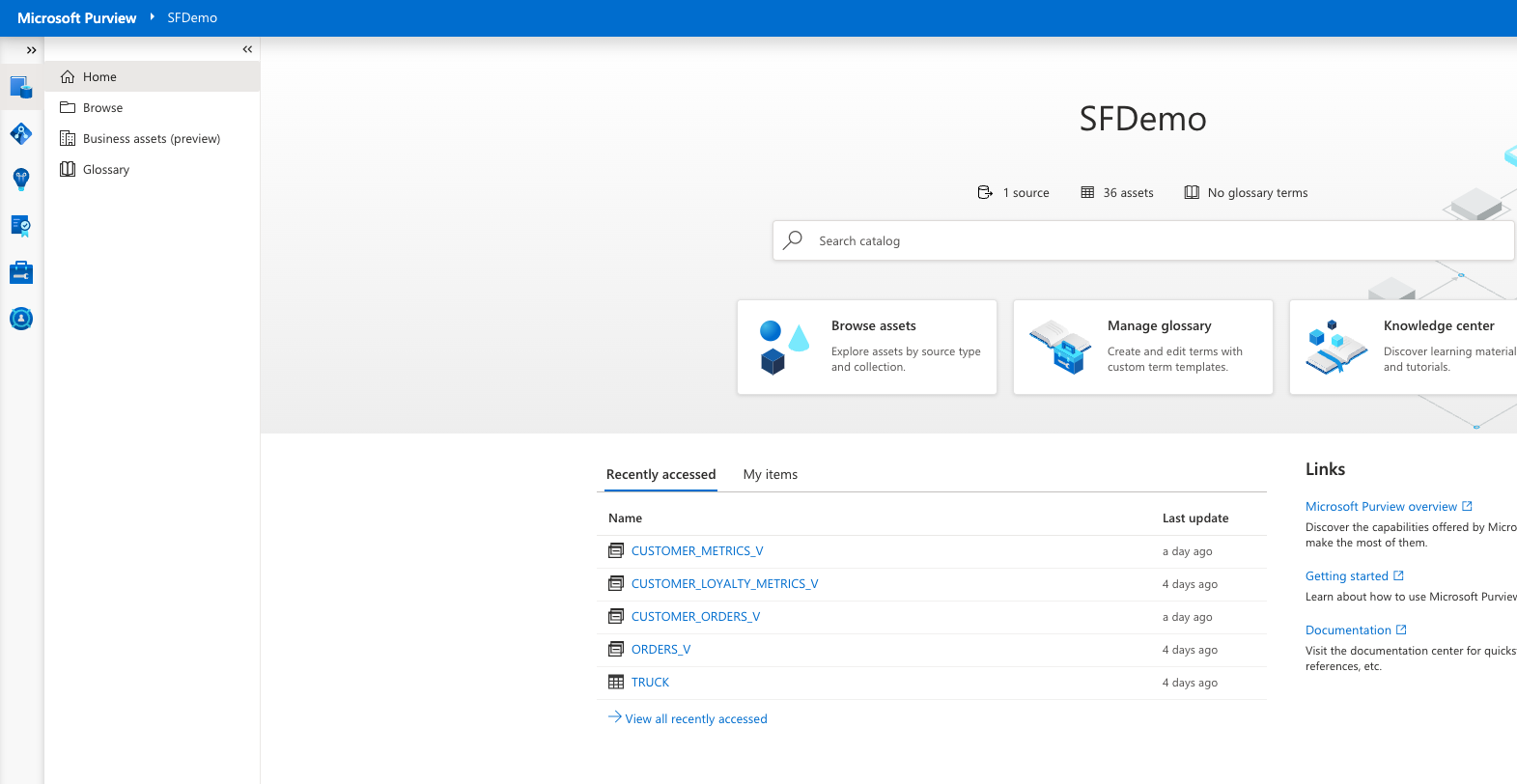Open the Management toolbox icon in left rail
The image size is (1517, 784).
pyautogui.click(x=21, y=273)
